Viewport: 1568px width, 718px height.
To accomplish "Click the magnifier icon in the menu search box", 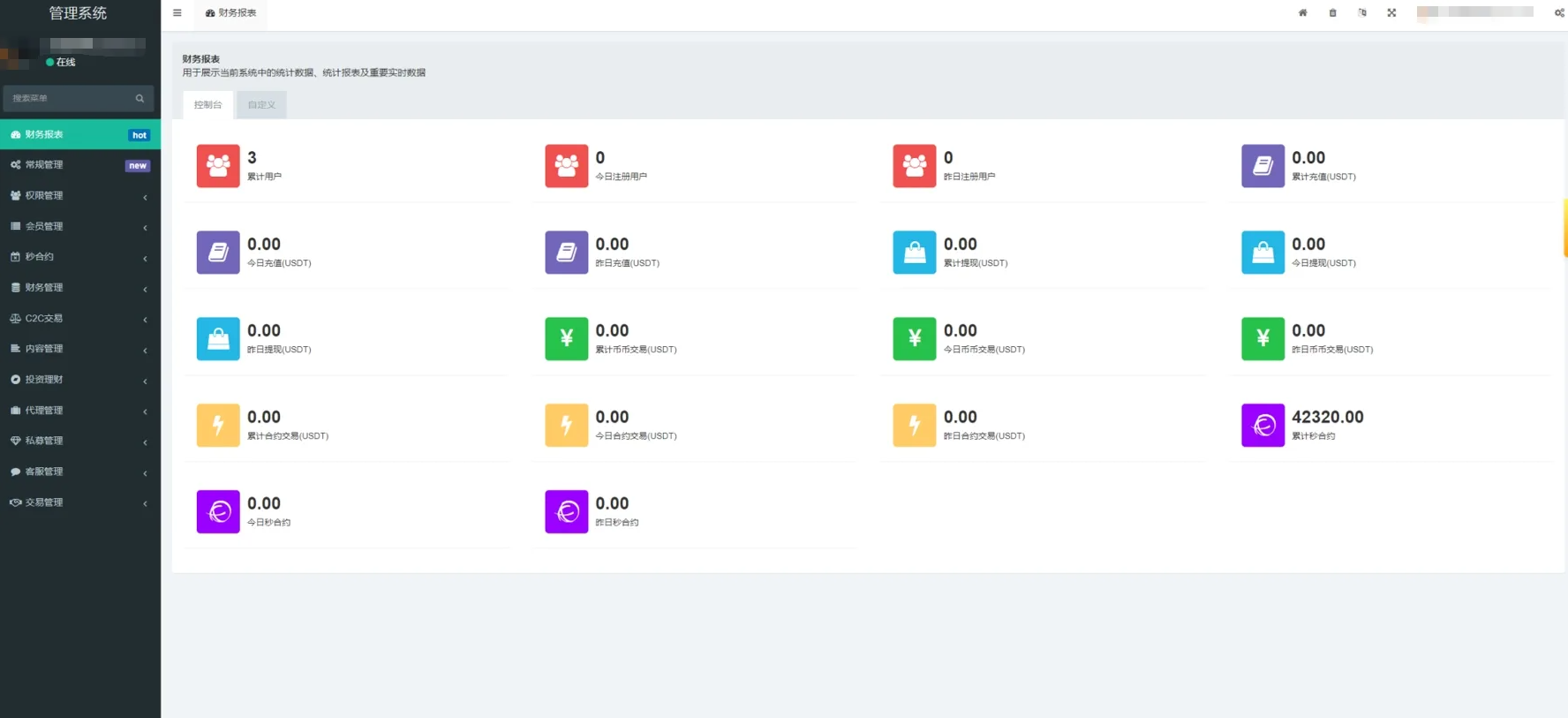I will tap(139, 98).
